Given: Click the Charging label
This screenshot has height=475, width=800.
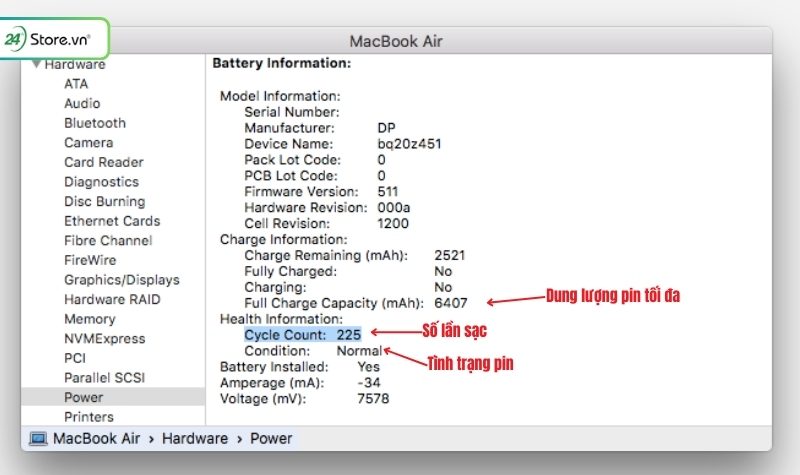Looking at the screenshot, I should point(276,288).
